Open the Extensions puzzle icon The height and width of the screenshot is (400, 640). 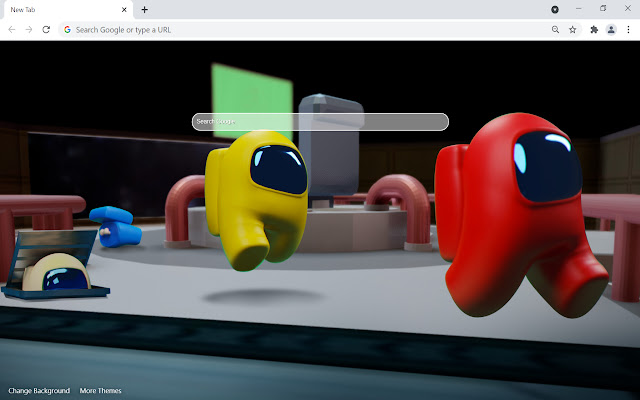pos(594,30)
